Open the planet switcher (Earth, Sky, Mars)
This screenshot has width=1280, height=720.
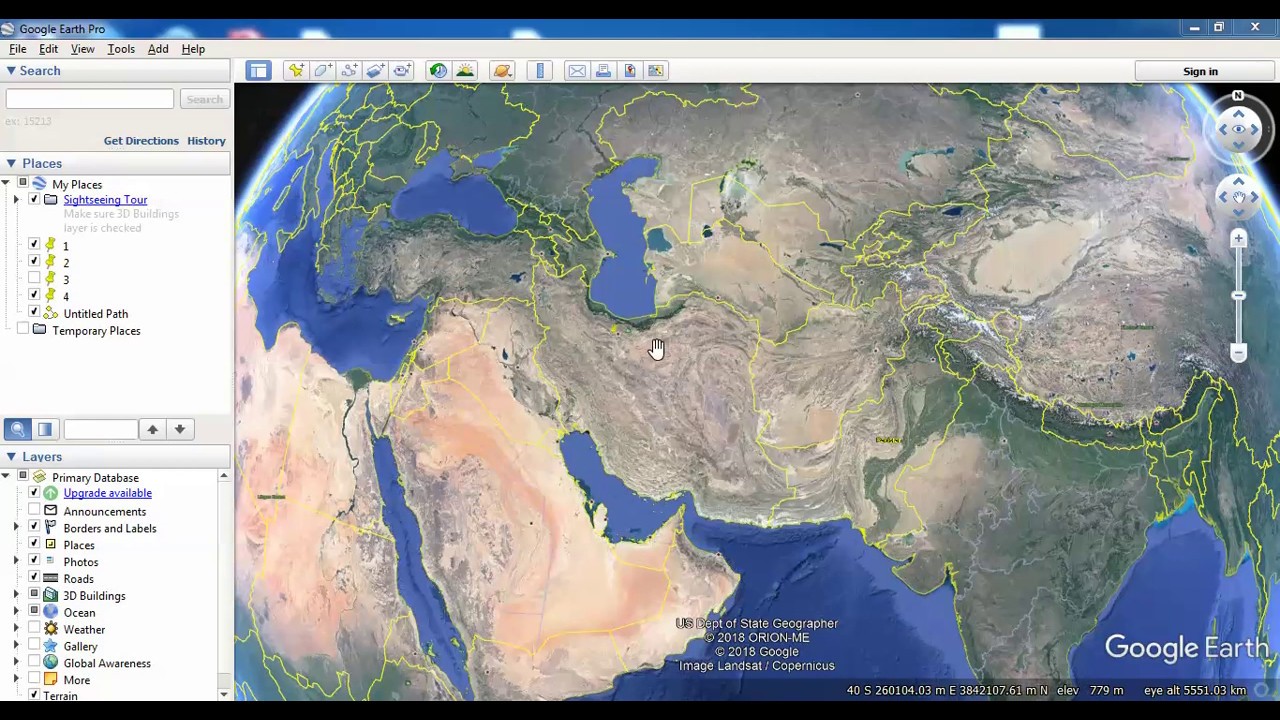click(x=502, y=71)
